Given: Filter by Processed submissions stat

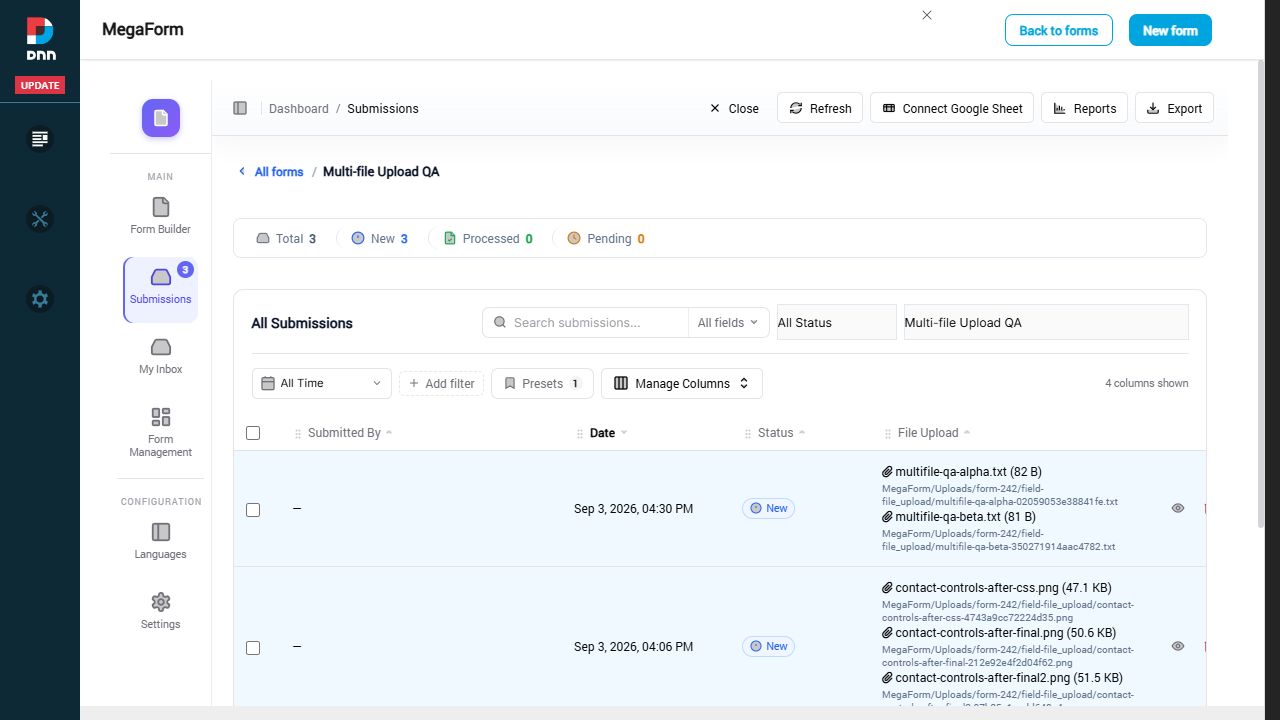Looking at the screenshot, I should 488,238.
